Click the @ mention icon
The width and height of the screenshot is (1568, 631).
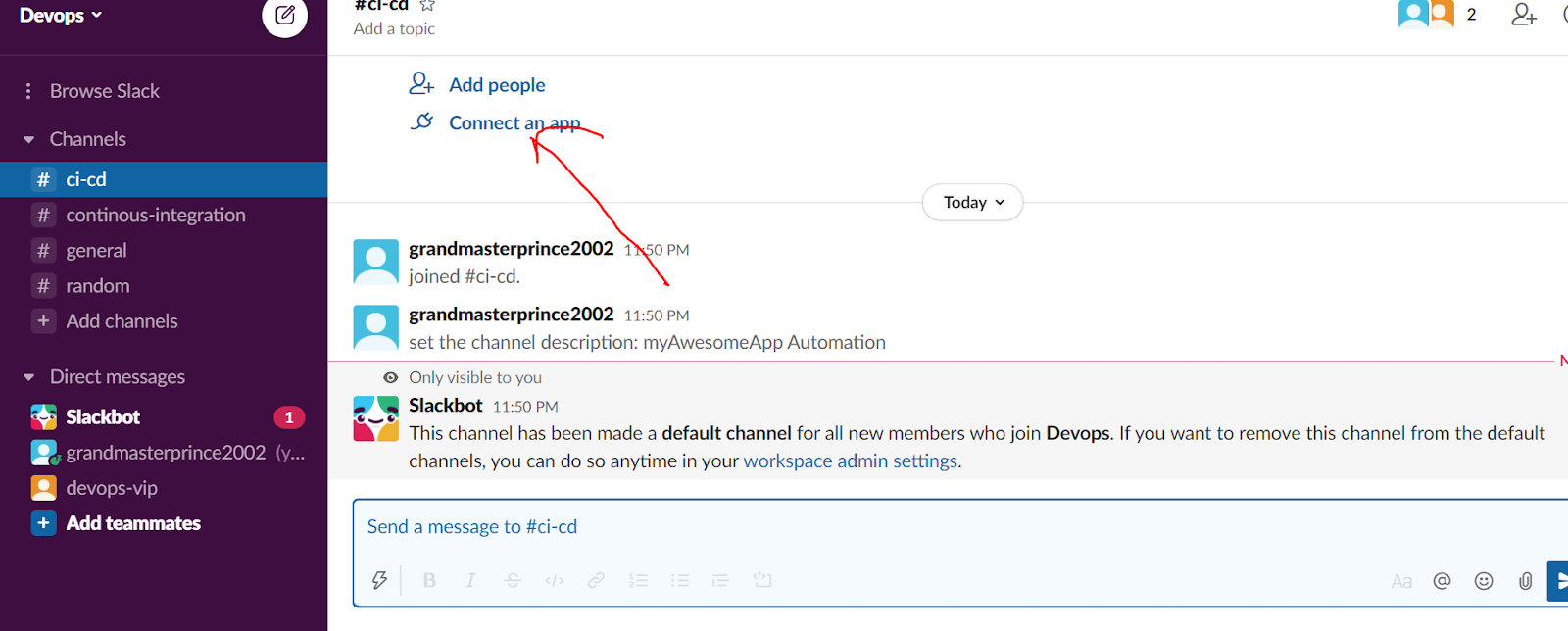click(1442, 581)
